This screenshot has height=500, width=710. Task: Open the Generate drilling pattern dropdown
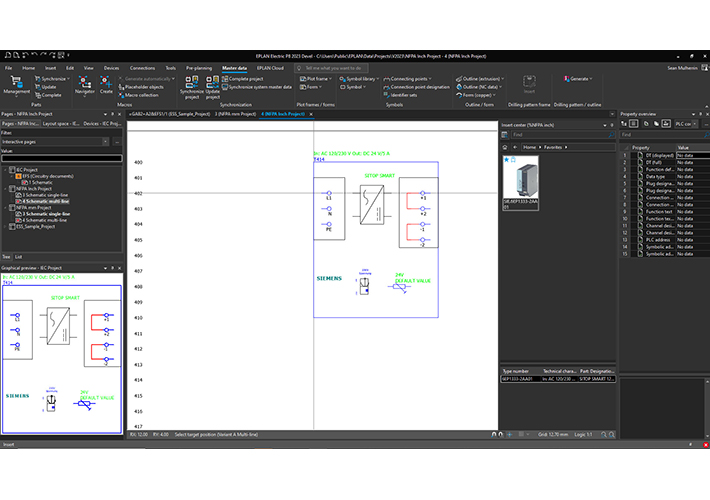[x=578, y=79]
